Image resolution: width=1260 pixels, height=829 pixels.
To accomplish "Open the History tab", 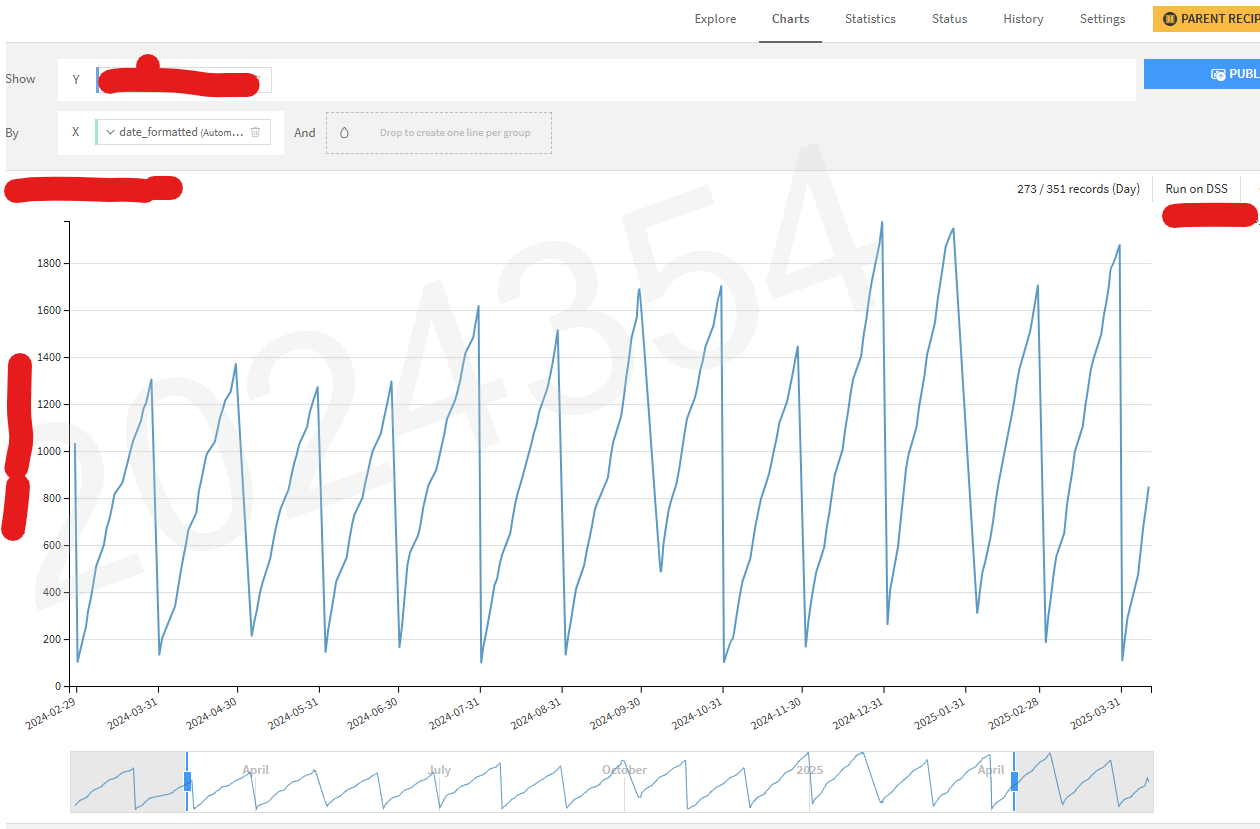I will 1023,19.
